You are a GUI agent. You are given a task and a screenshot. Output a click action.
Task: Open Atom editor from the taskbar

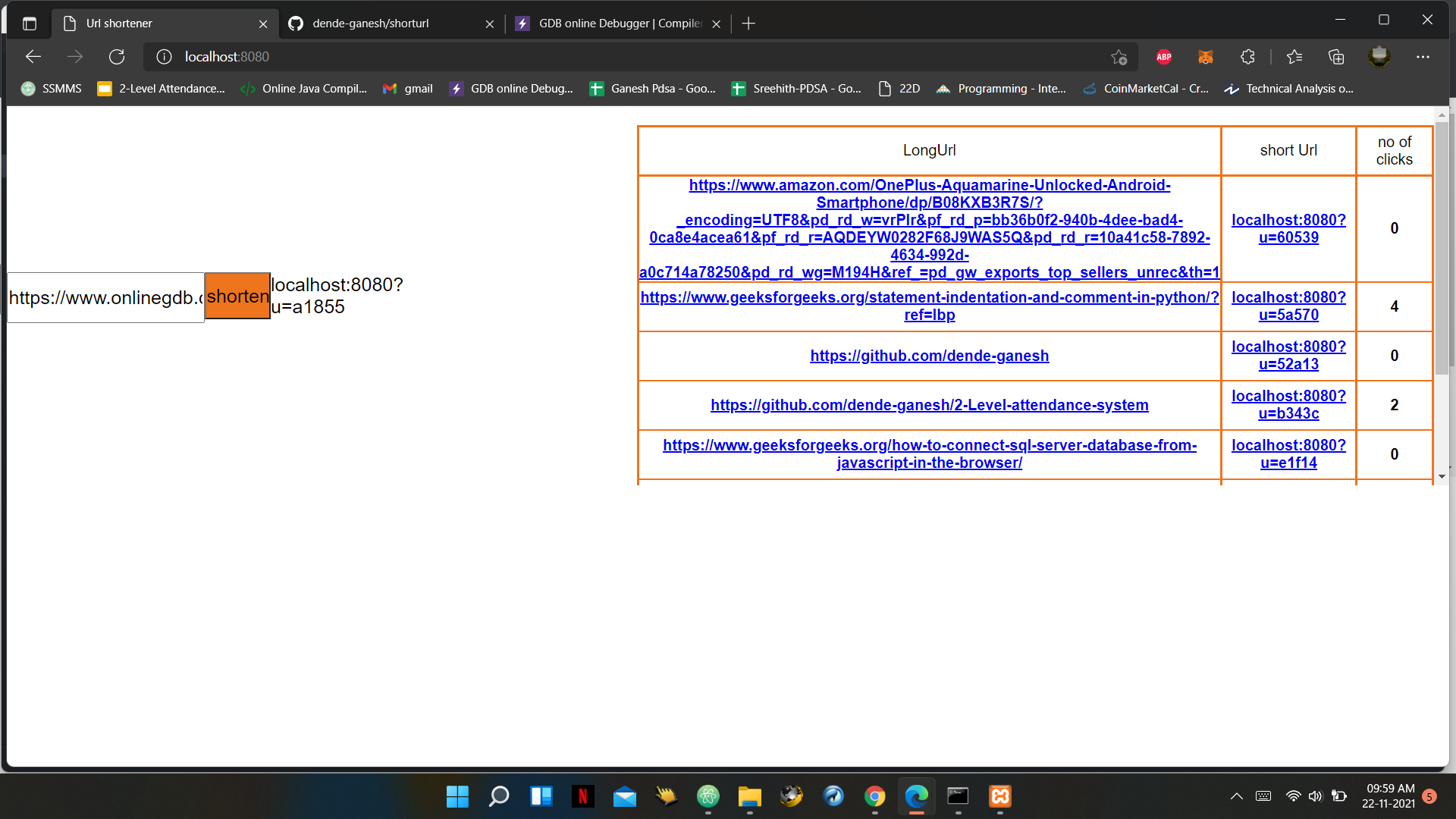(708, 797)
